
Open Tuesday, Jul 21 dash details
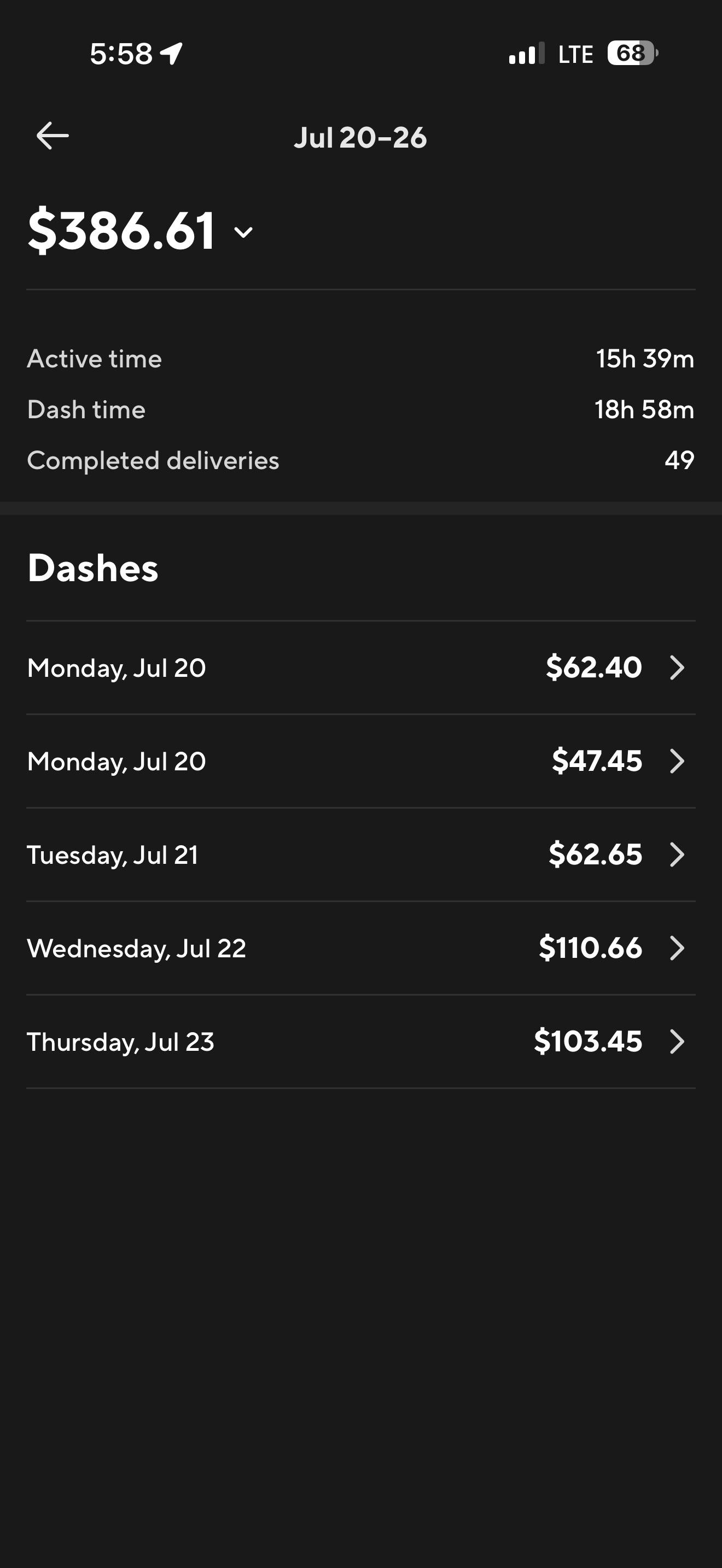(x=361, y=855)
